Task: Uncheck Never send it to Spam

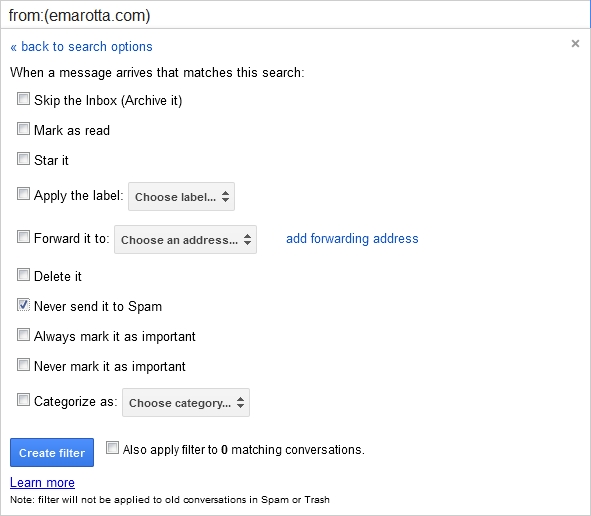Action: coord(23,305)
